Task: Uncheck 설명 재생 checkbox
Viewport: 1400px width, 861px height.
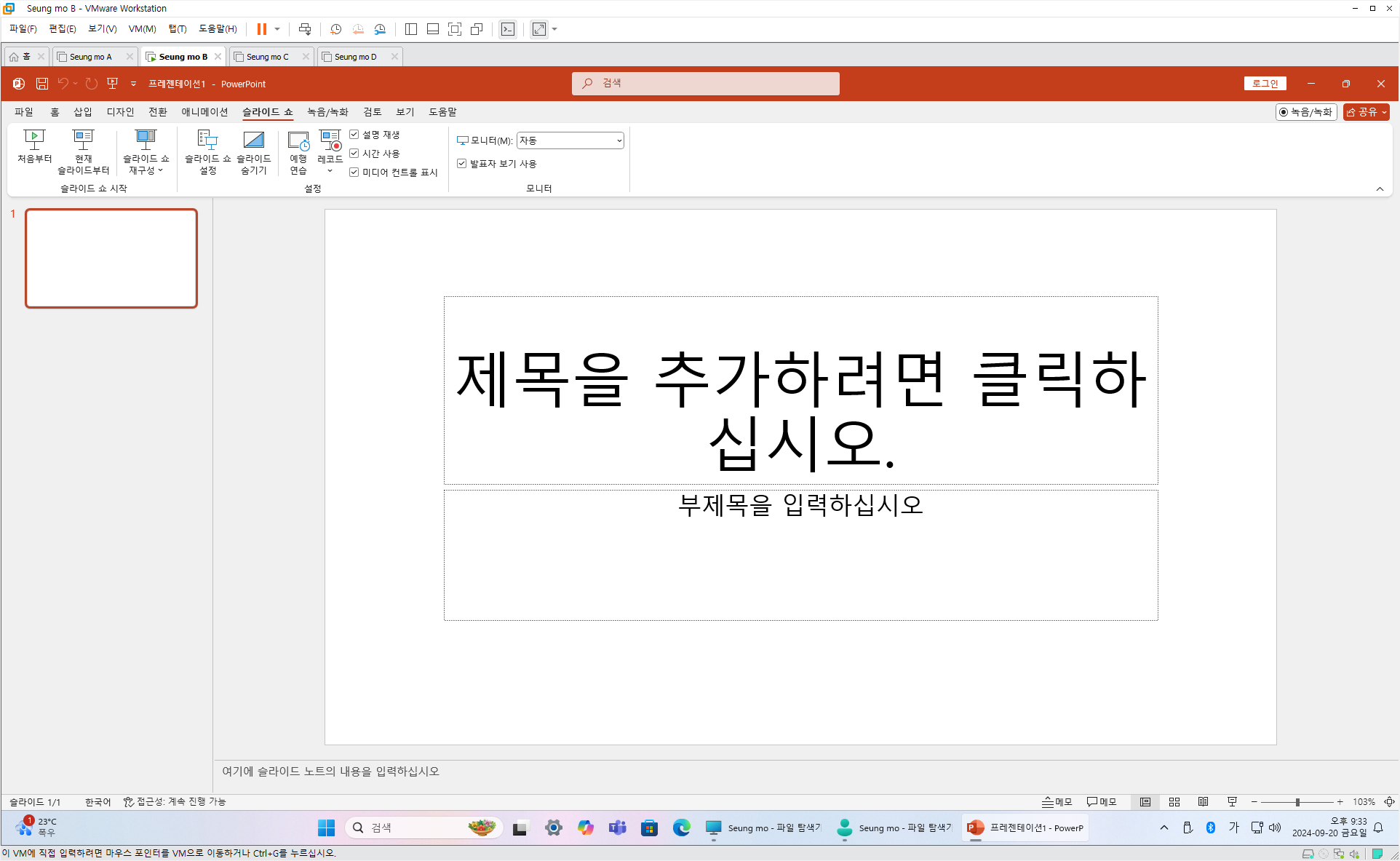Action: 354,135
